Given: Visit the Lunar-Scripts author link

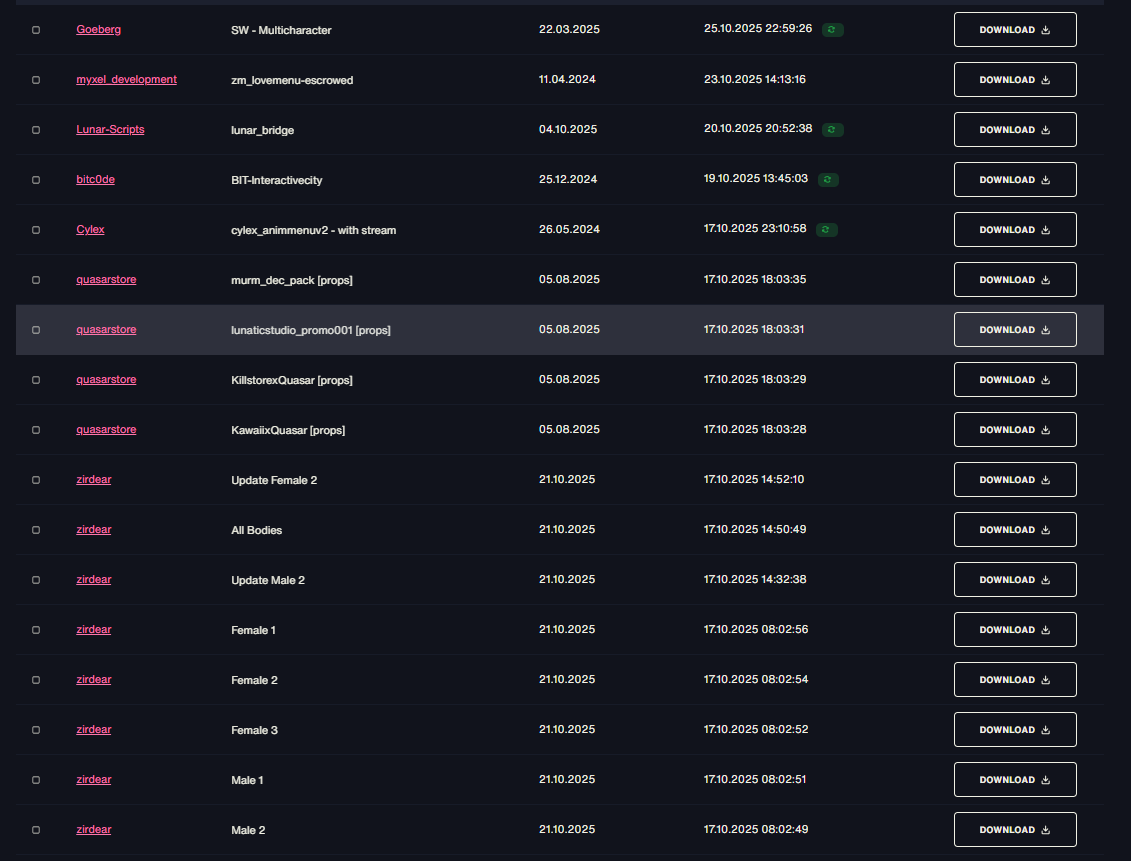Looking at the screenshot, I should point(110,129).
